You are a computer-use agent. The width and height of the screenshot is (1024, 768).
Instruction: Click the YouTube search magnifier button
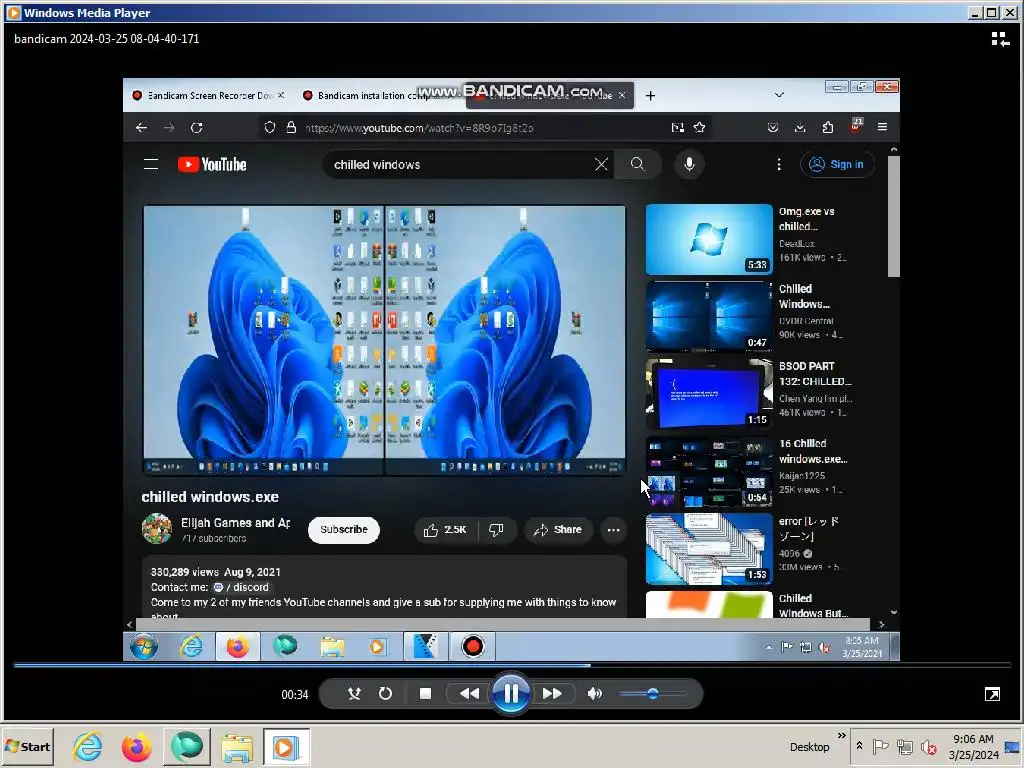tap(637, 165)
